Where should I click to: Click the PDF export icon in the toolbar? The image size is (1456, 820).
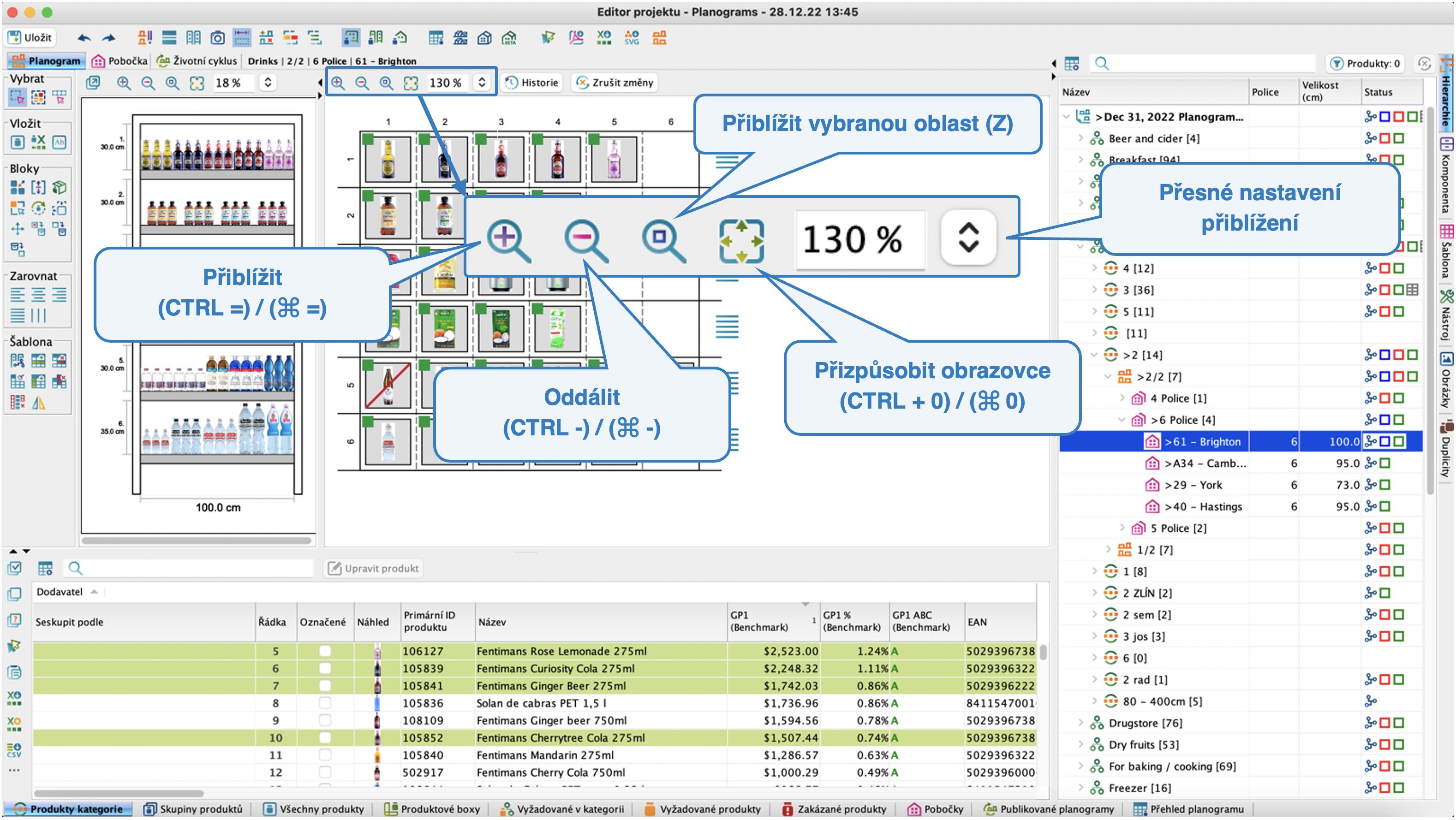point(576,38)
